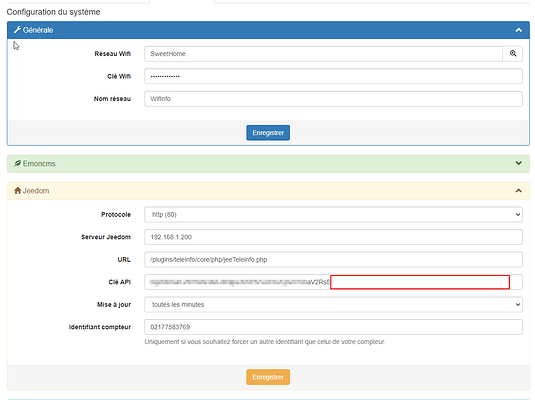The width and height of the screenshot is (535, 400).
Task: Click the orange Enregistrer button in Jeedom
Action: pos(268,377)
